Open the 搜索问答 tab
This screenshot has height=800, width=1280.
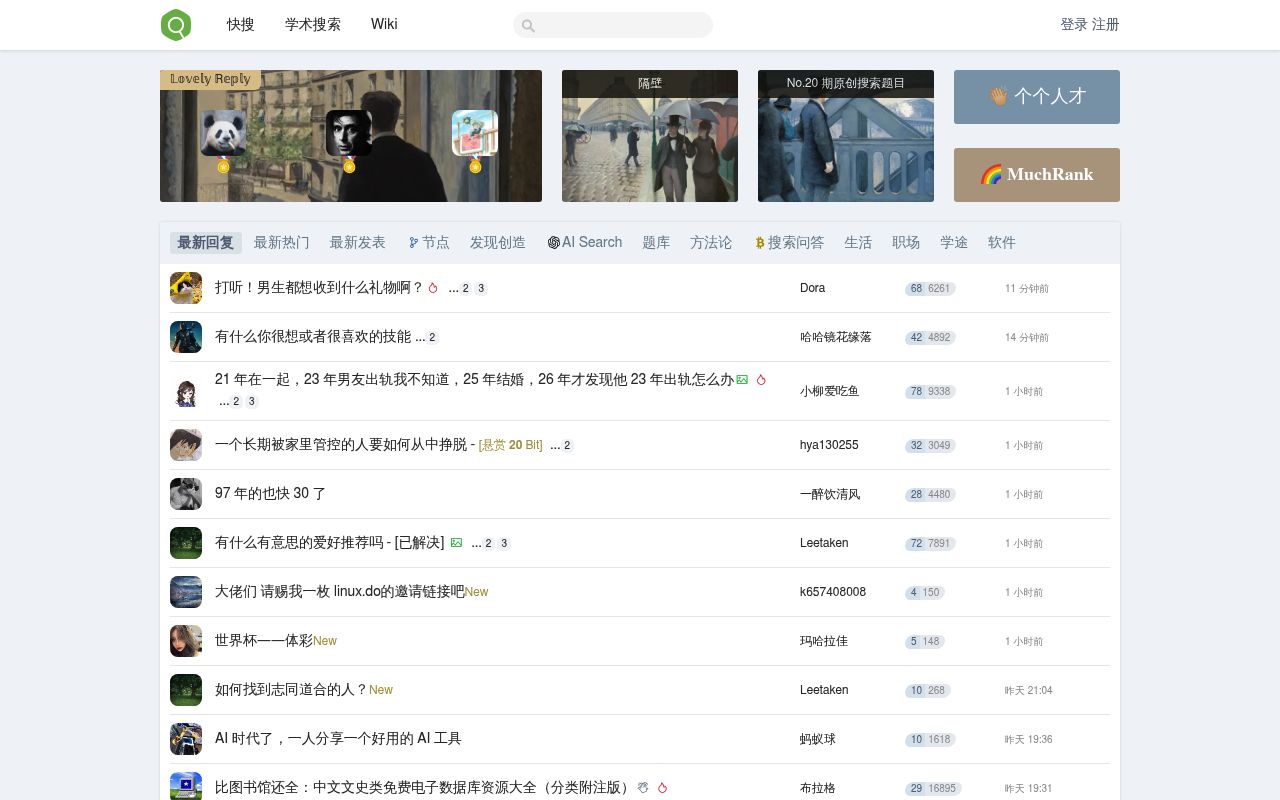pyautogui.click(x=790, y=243)
